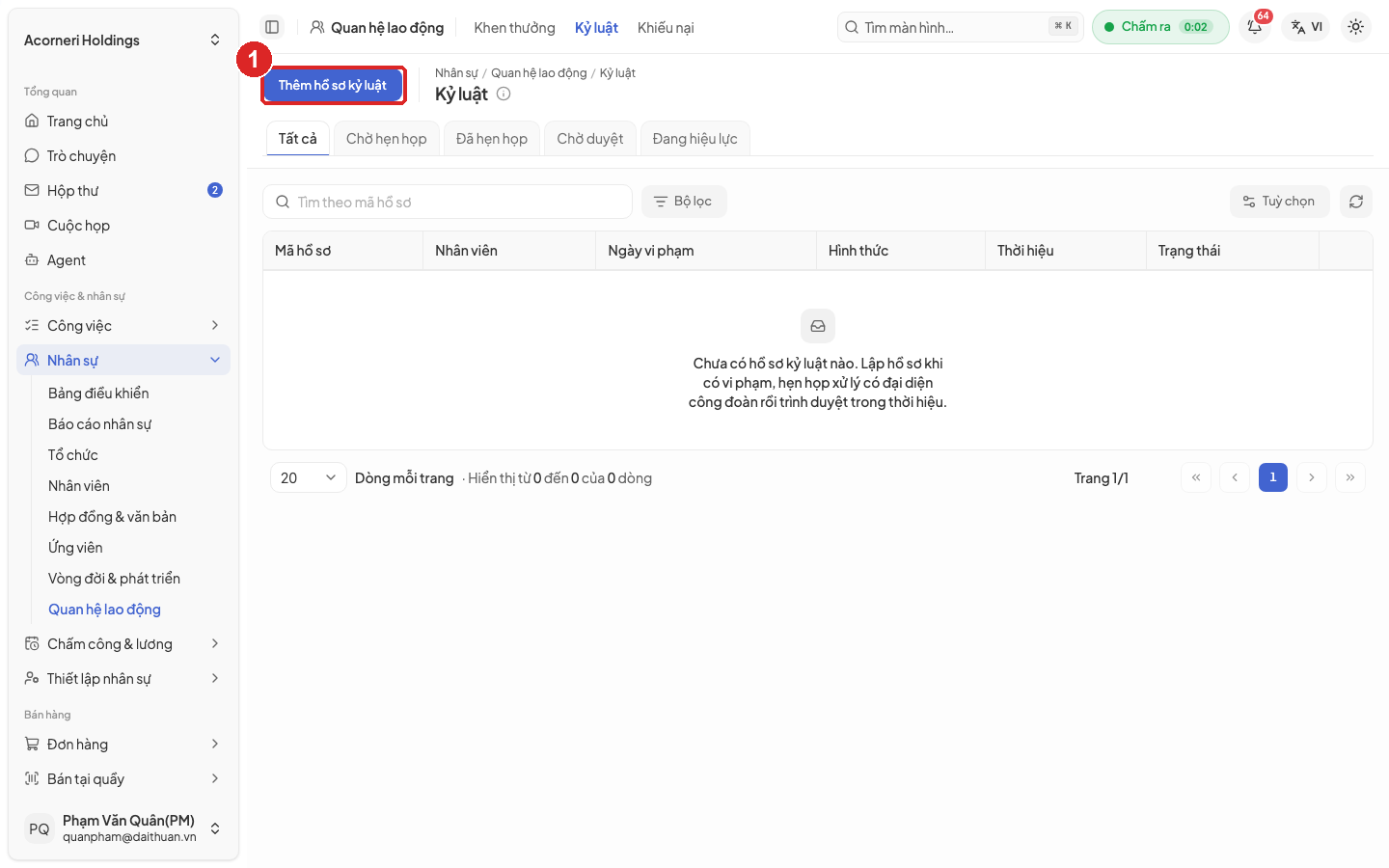Viewport: 1389px width, 868px height.
Task: Open the notifications bell
Action: click(x=1255, y=27)
